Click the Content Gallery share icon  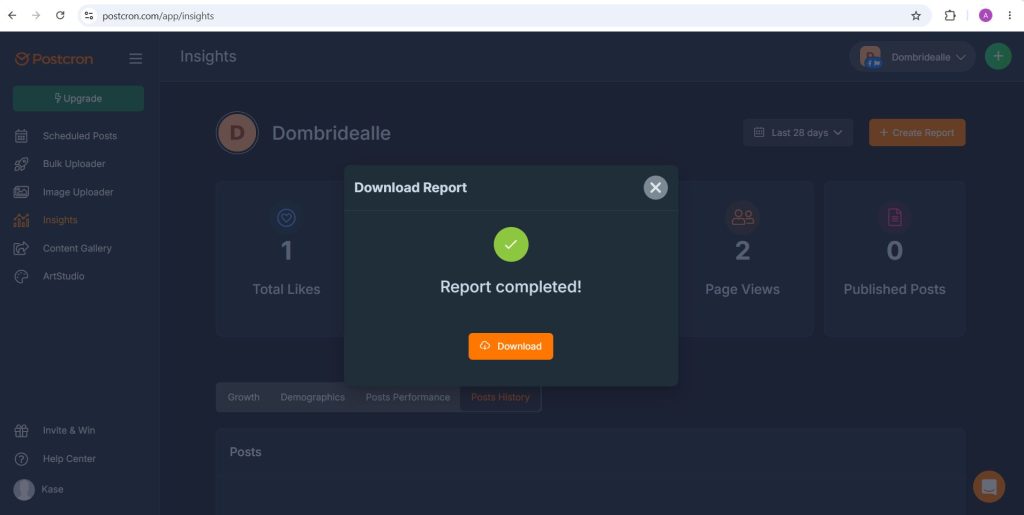coord(22,248)
